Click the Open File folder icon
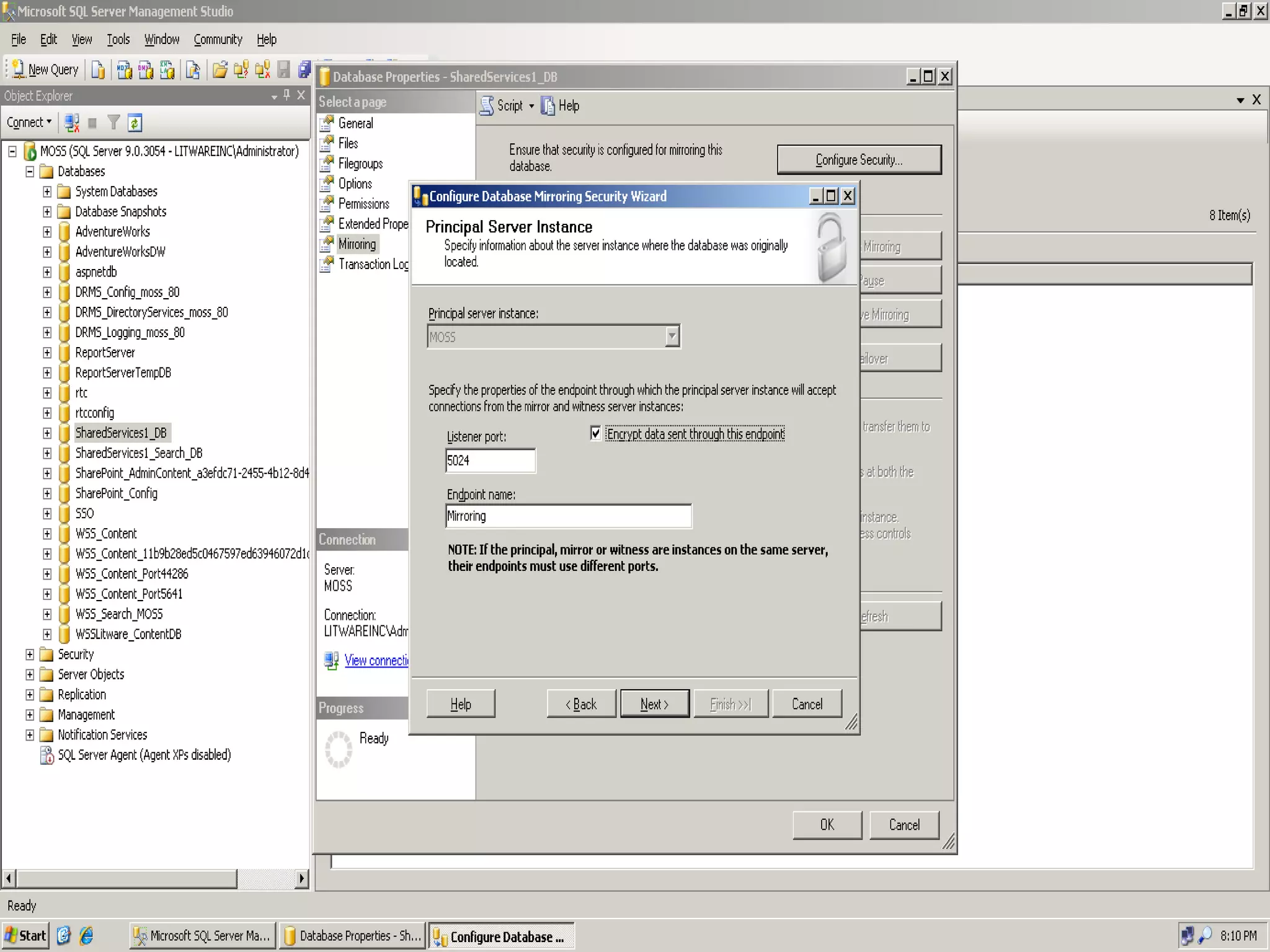This screenshot has width=1270, height=952. 220,69
